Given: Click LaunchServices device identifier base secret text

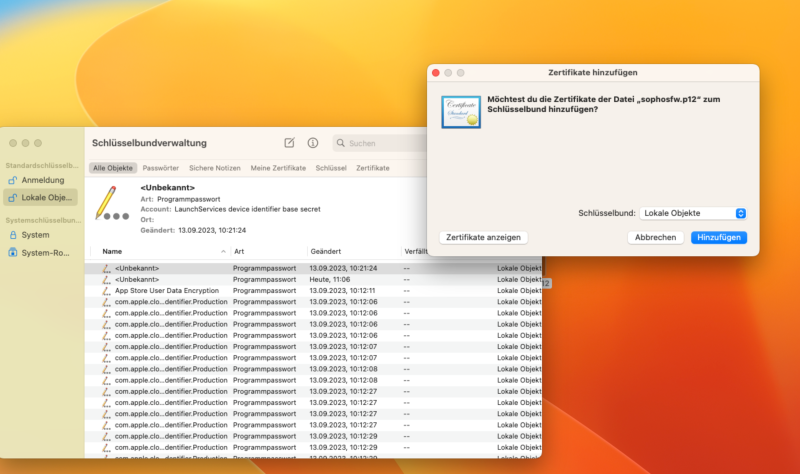Looking at the screenshot, I should tap(247, 209).
